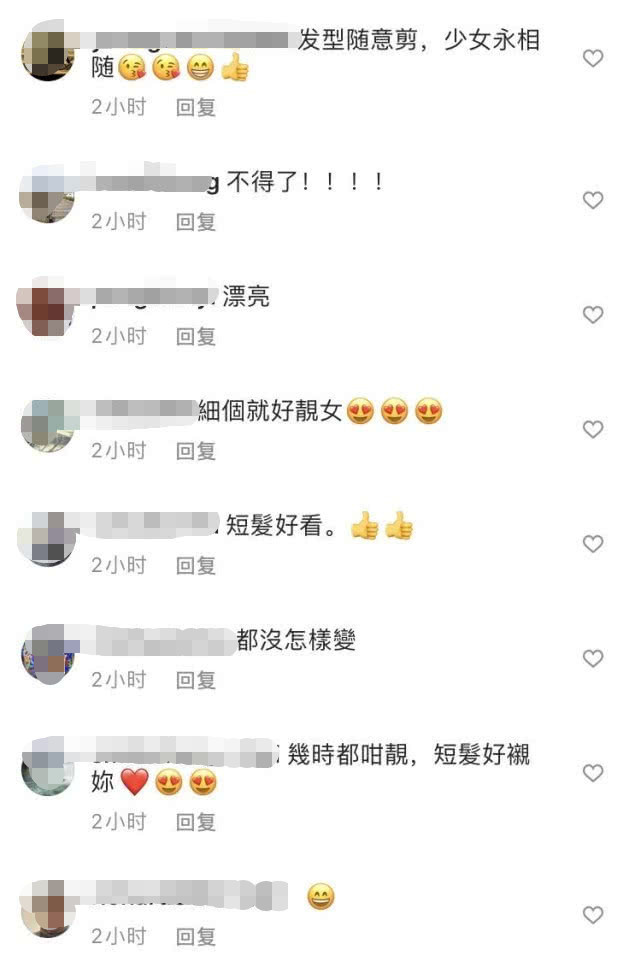View avatar of '短髮好看。' commenter
Screen dimensions: 640x977
pyautogui.click(x=48, y=540)
